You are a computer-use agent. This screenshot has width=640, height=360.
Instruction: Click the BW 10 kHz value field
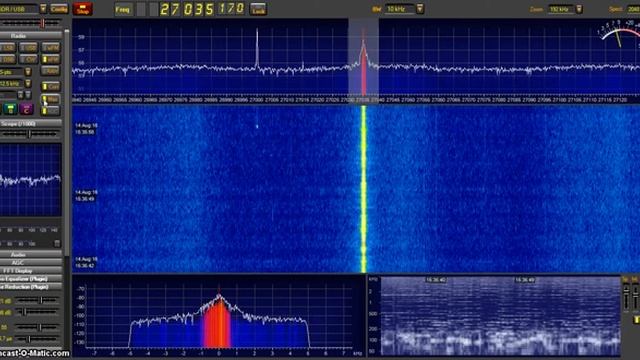pos(400,9)
